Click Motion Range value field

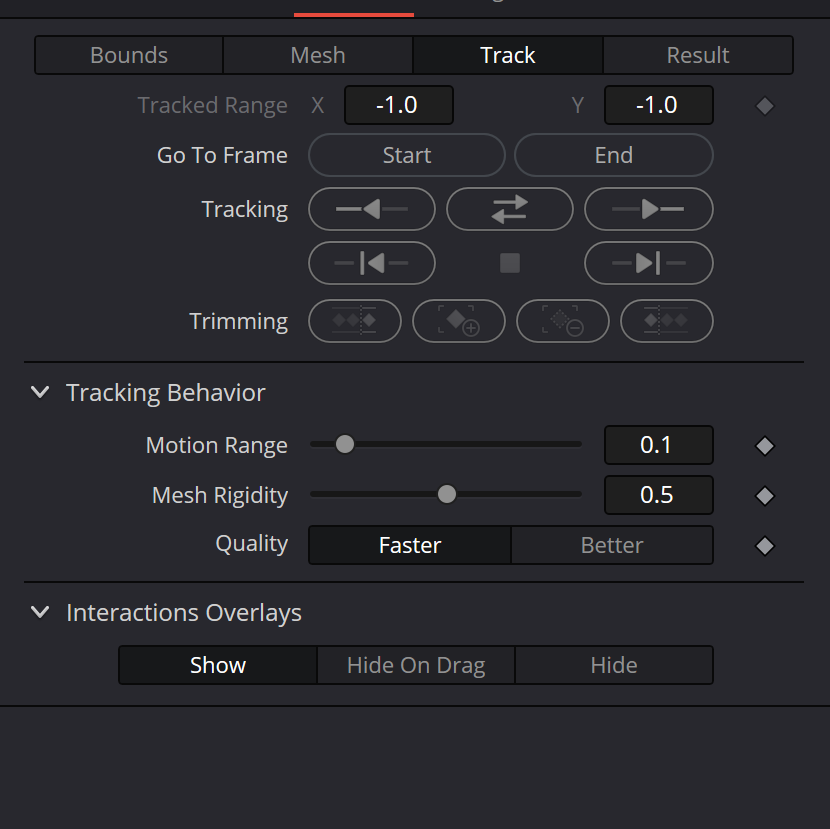point(658,445)
